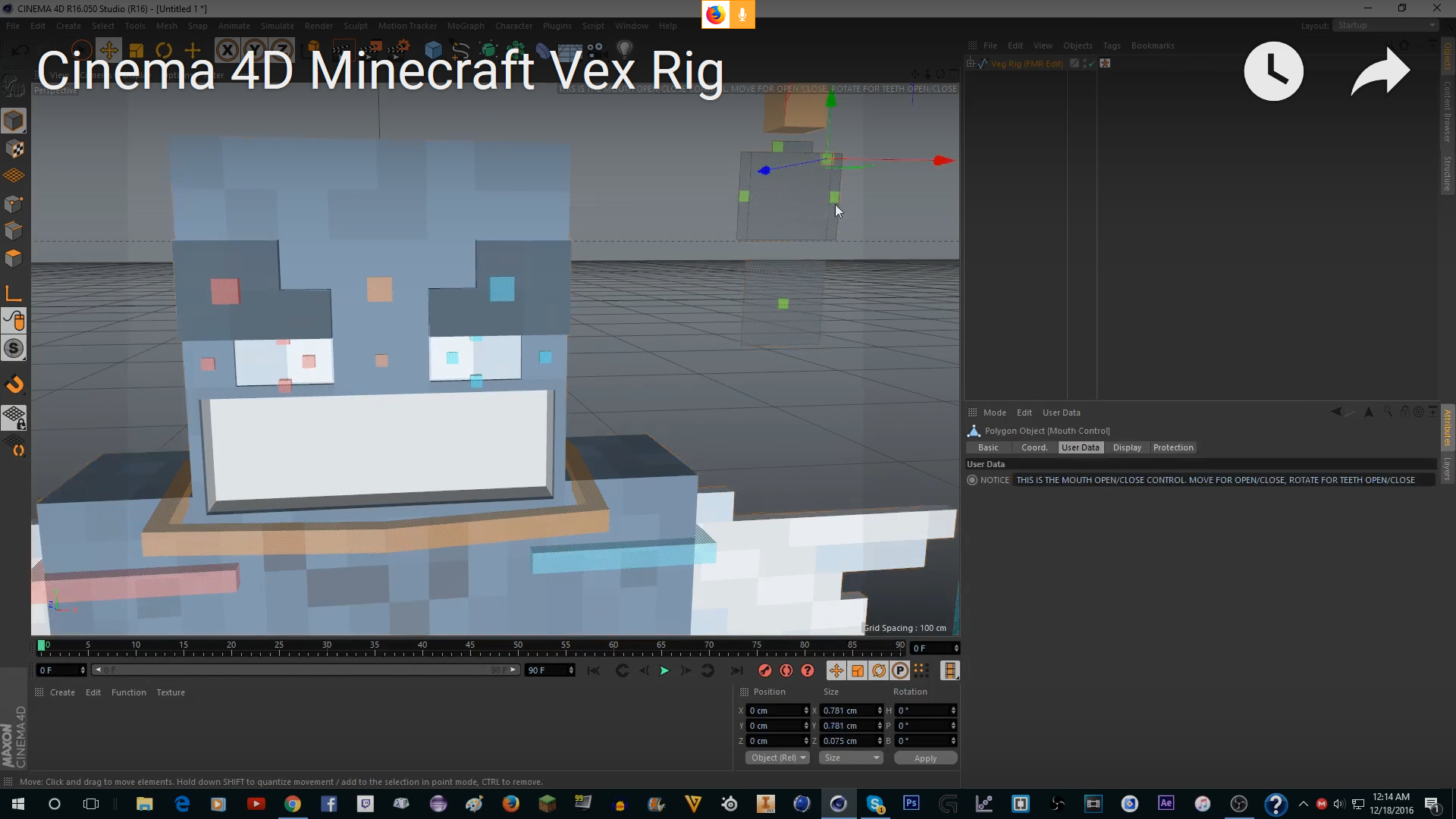
Task: Enable Snap with the S icon
Action: point(14,348)
